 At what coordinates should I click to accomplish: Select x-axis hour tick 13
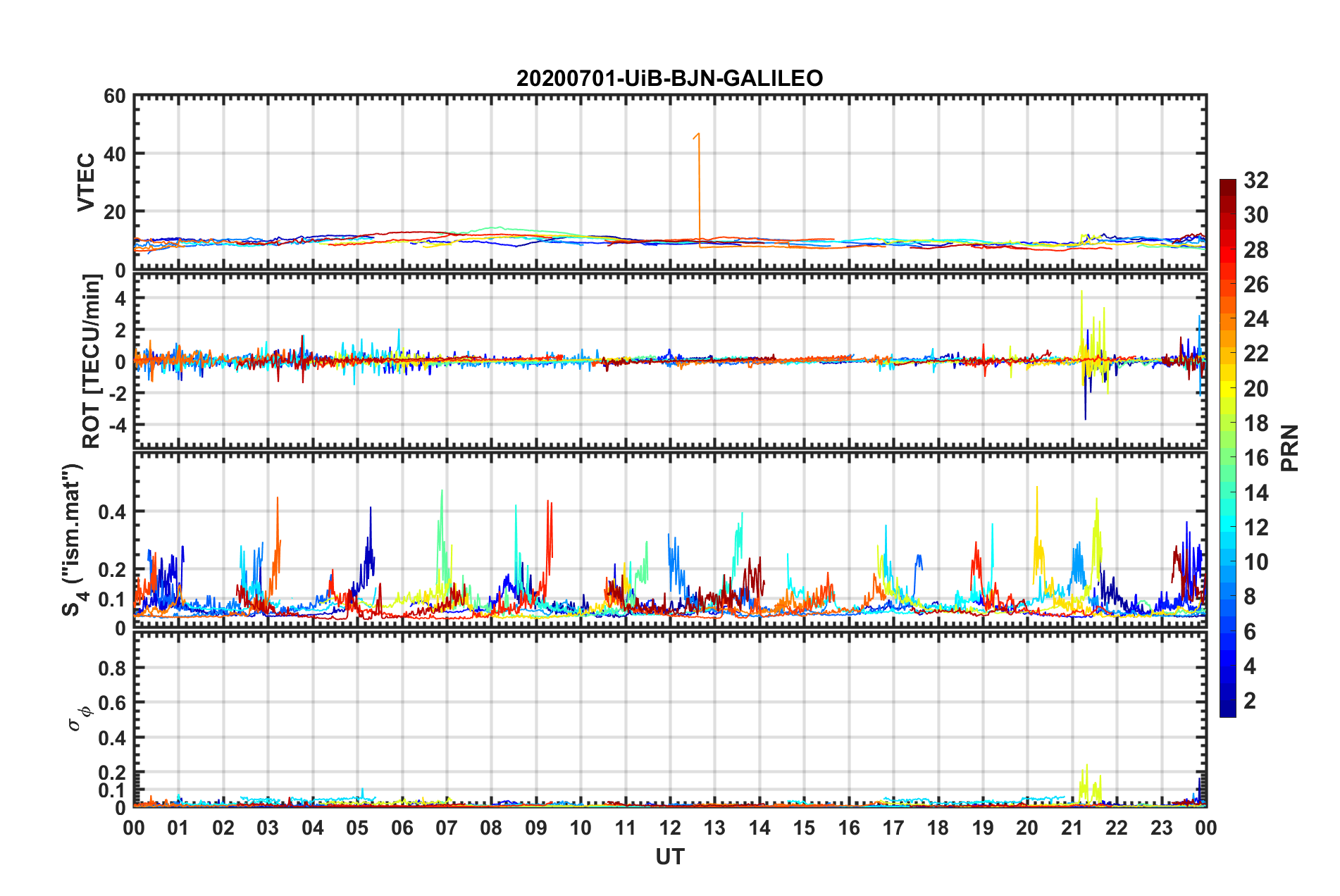click(x=714, y=828)
